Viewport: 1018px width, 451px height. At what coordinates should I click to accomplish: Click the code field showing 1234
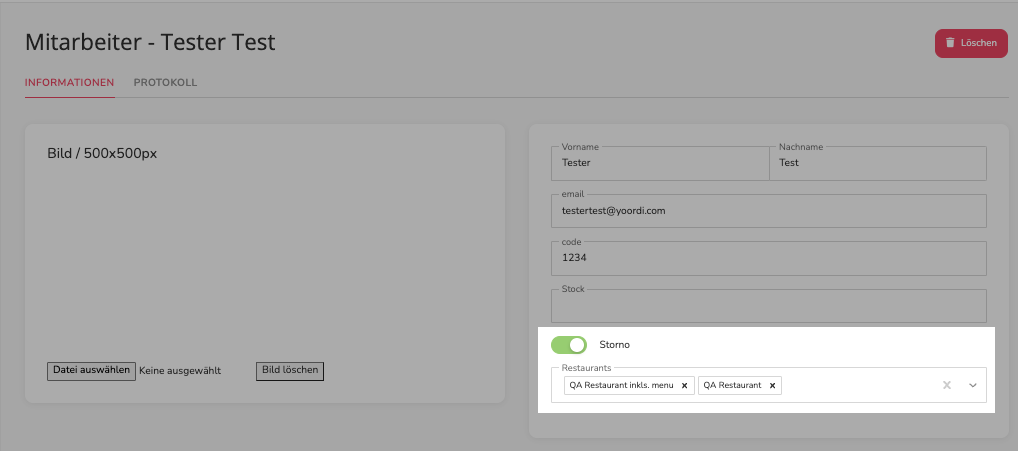coord(769,258)
